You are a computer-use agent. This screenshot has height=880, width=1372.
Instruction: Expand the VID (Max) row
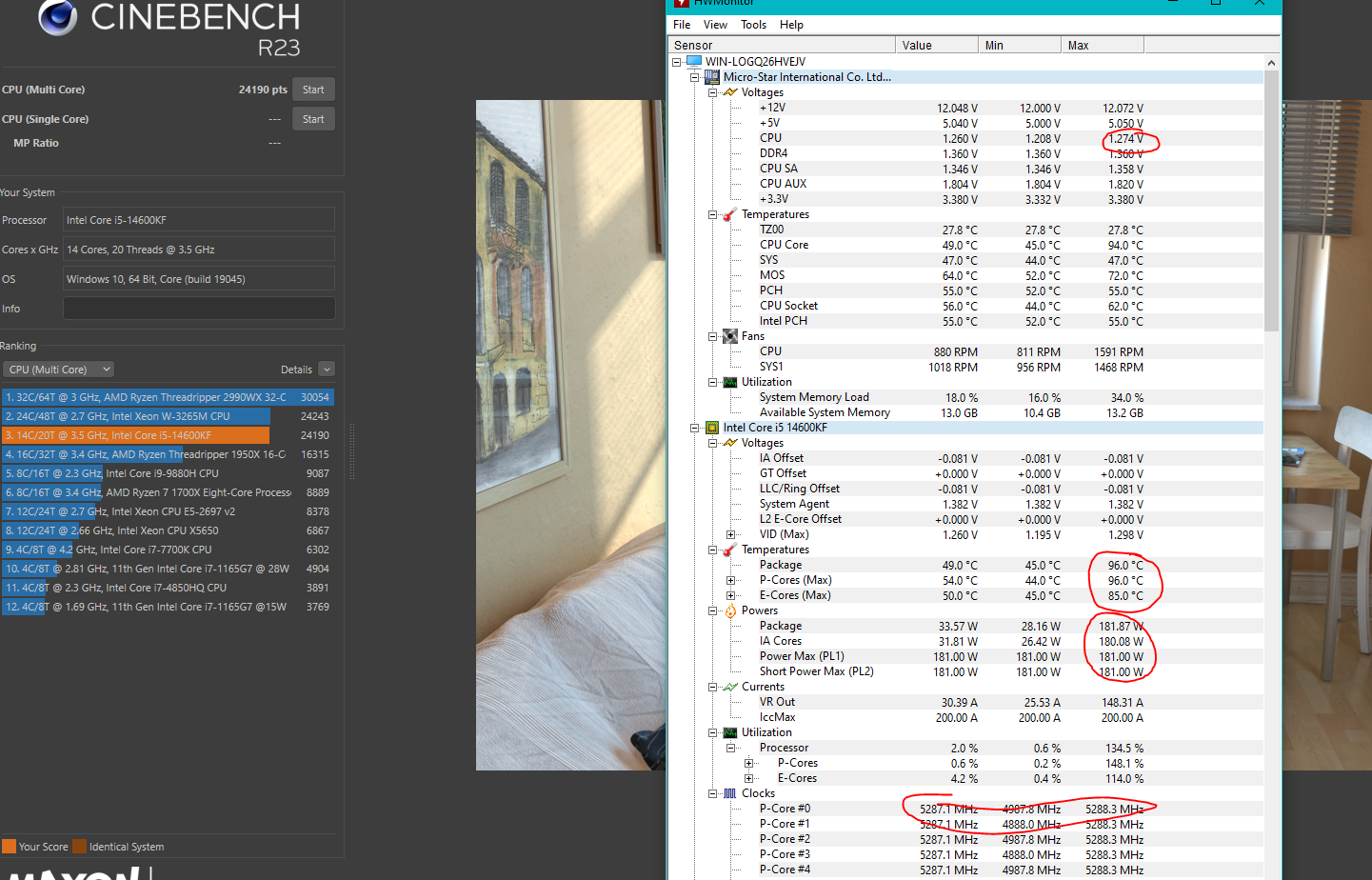(731, 534)
